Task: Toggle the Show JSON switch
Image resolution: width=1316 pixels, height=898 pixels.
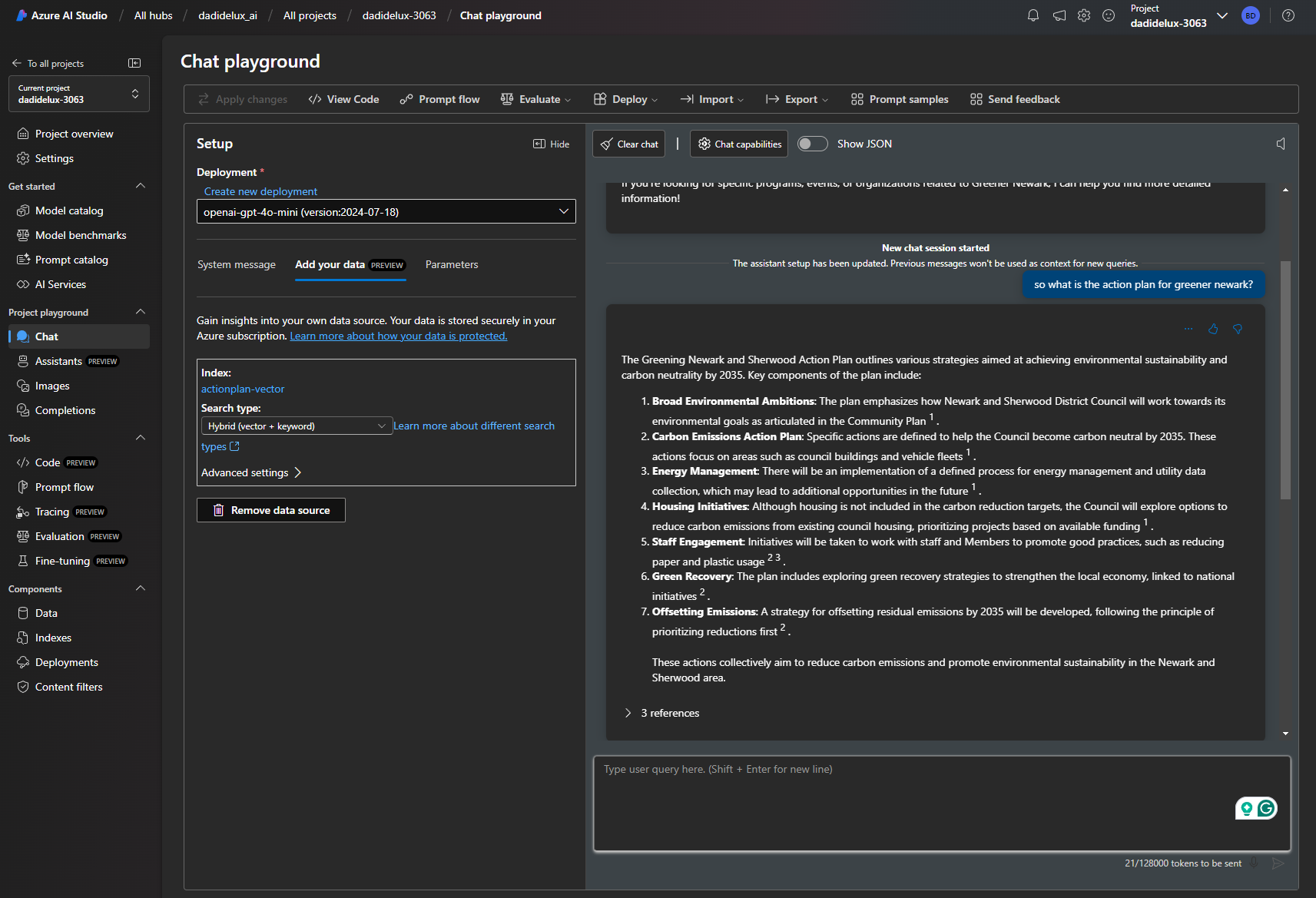Action: (812, 144)
